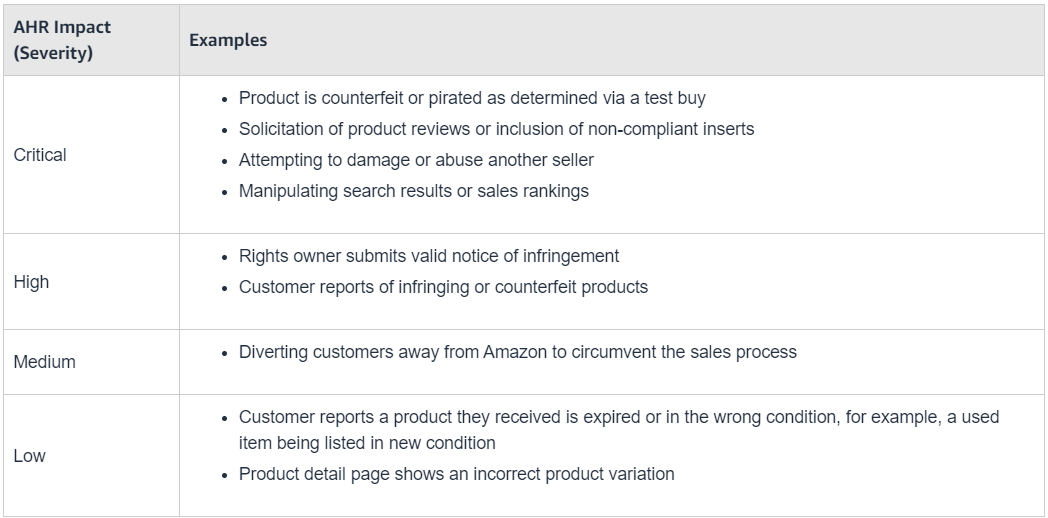
Task: Click the "Medium" severity label
Action: [44, 362]
